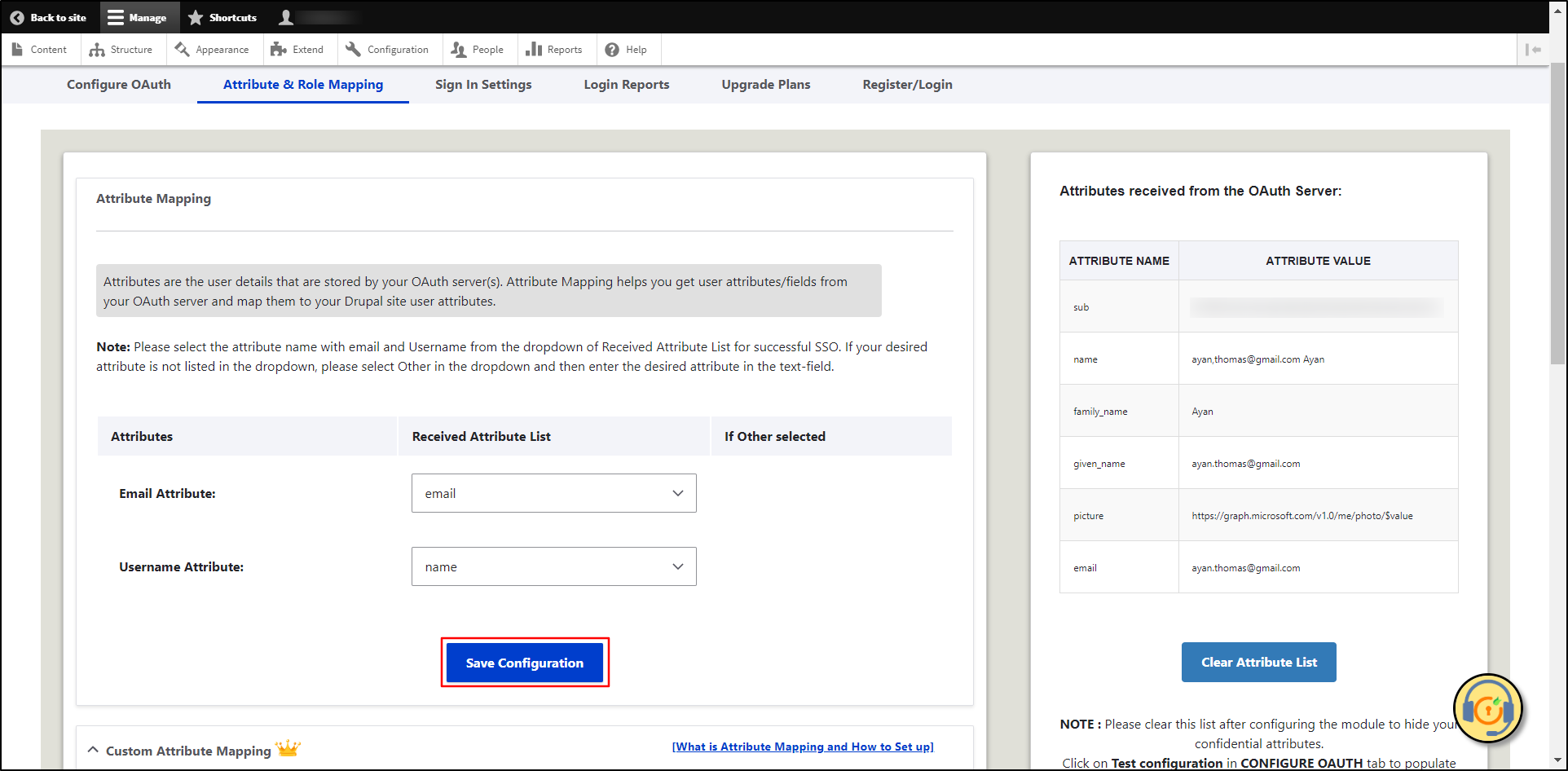Open the What is Attribute Mapping link
The image size is (1568, 771).
tap(802, 746)
